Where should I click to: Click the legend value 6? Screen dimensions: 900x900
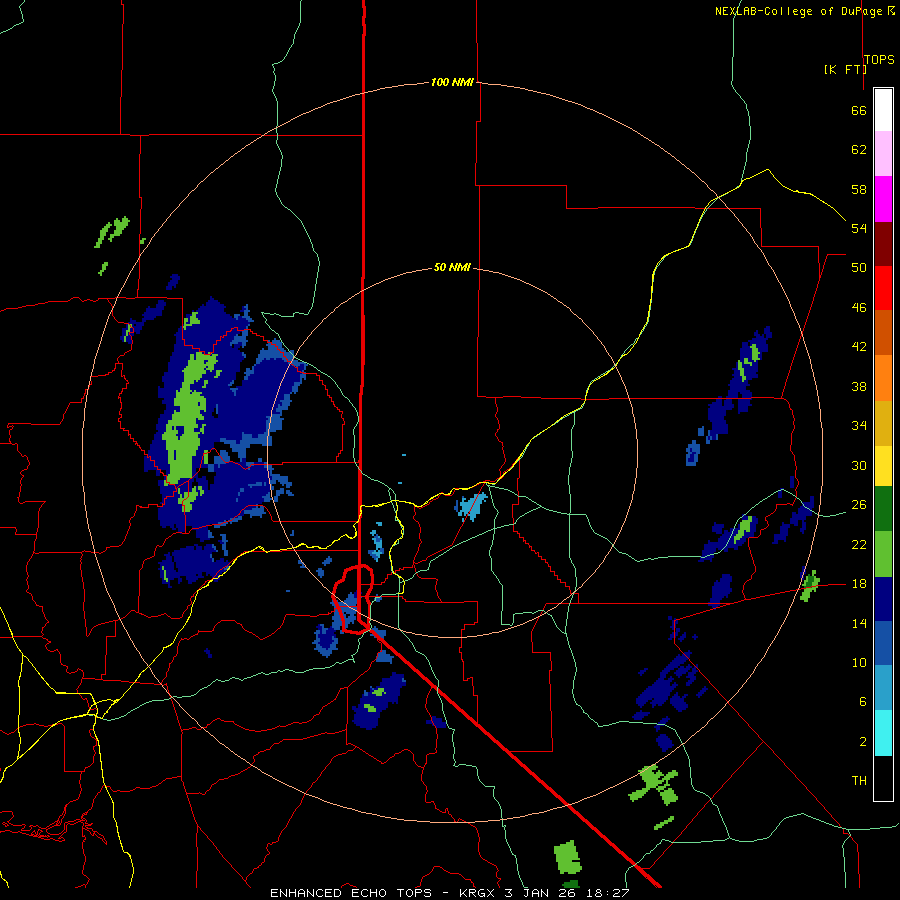tap(863, 702)
